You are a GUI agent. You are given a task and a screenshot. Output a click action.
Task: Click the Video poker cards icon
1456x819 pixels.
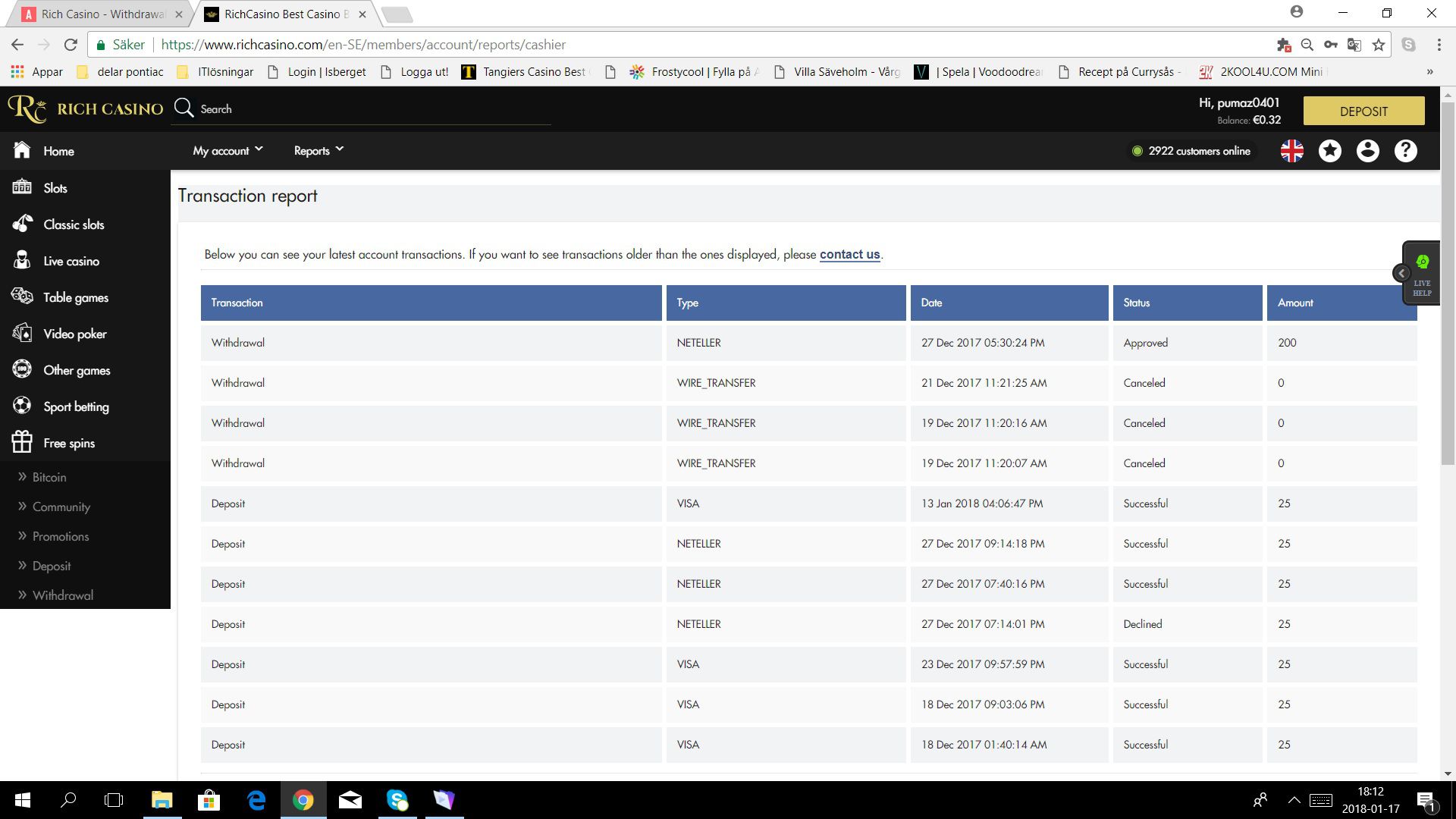22,333
